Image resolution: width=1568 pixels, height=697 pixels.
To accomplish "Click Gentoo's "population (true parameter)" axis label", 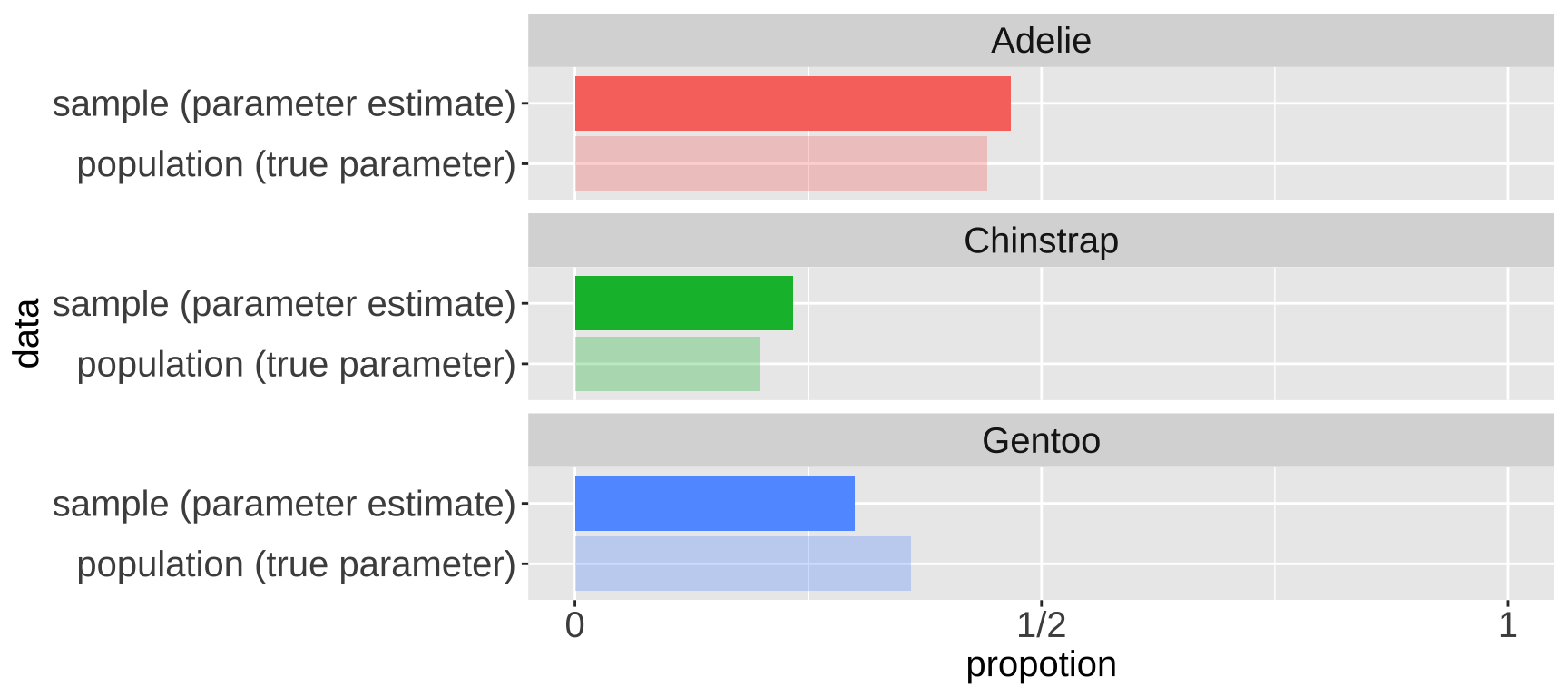I will (x=296, y=564).
